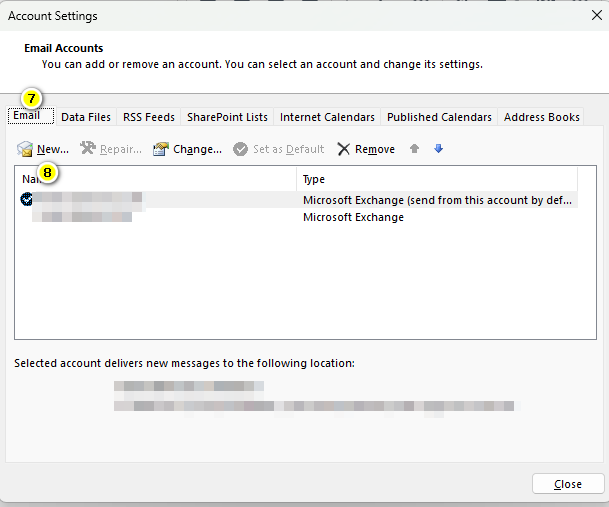
Task: Switch to the Email tab
Action: [x=26, y=116]
